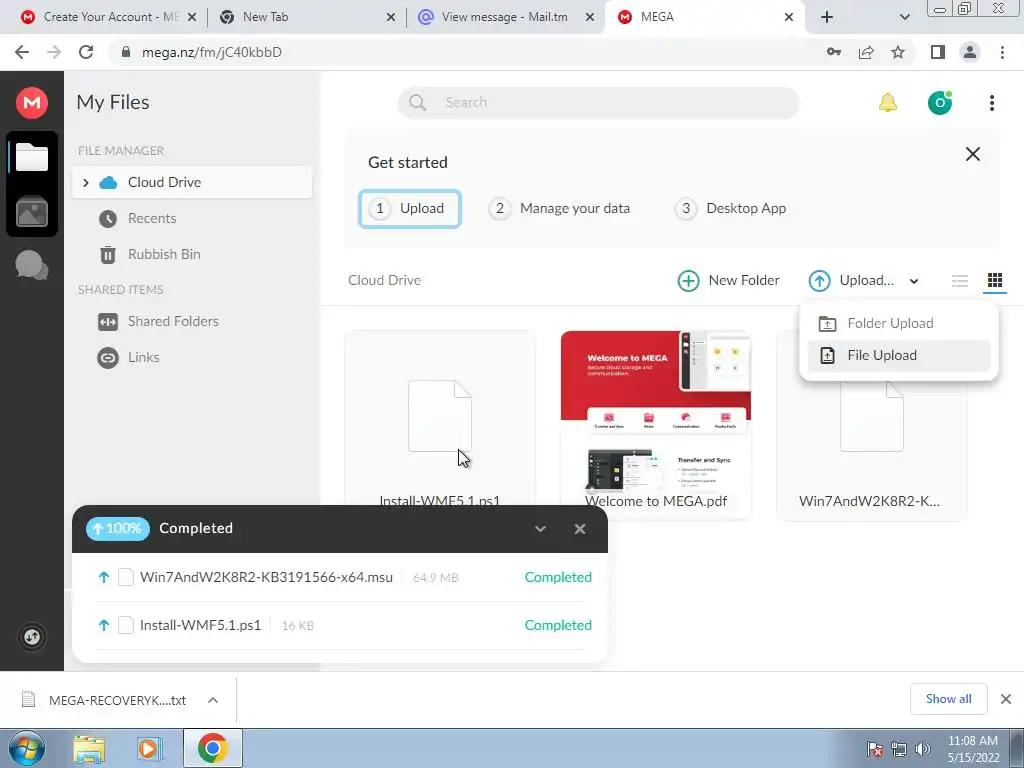Select Cloud Drive in sidebar
The image size is (1024, 768).
(x=192, y=182)
